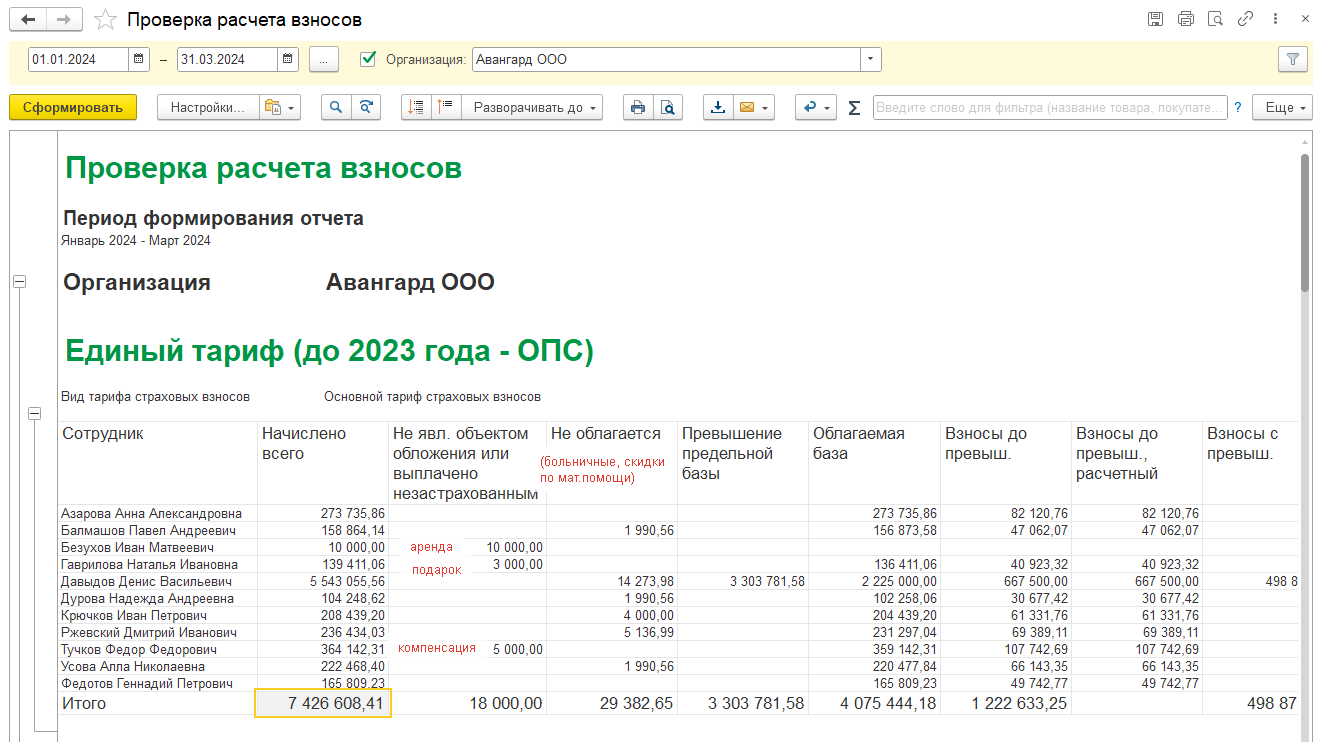The height and width of the screenshot is (742, 1330).
Task: Click the magnifier search icon in toolbar
Action: 337,107
